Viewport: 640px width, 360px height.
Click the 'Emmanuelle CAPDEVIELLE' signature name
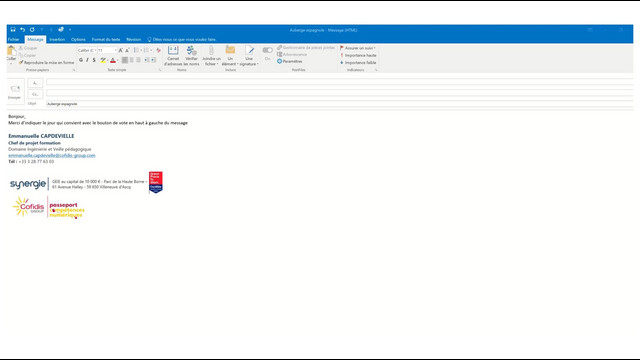coord(41,136)
